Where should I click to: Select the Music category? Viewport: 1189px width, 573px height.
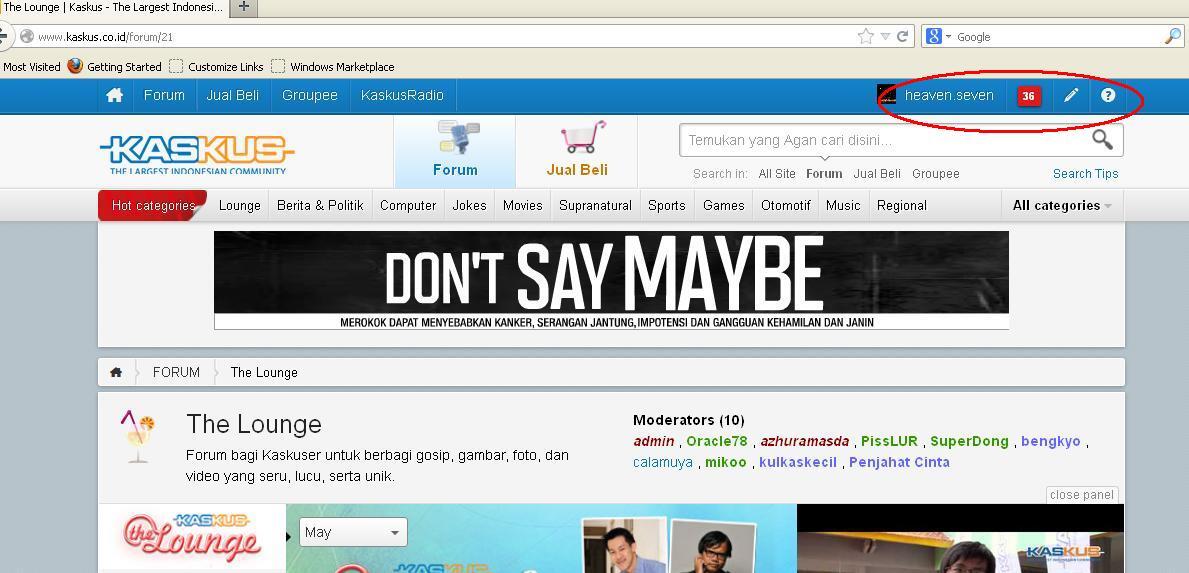(843, 205)
